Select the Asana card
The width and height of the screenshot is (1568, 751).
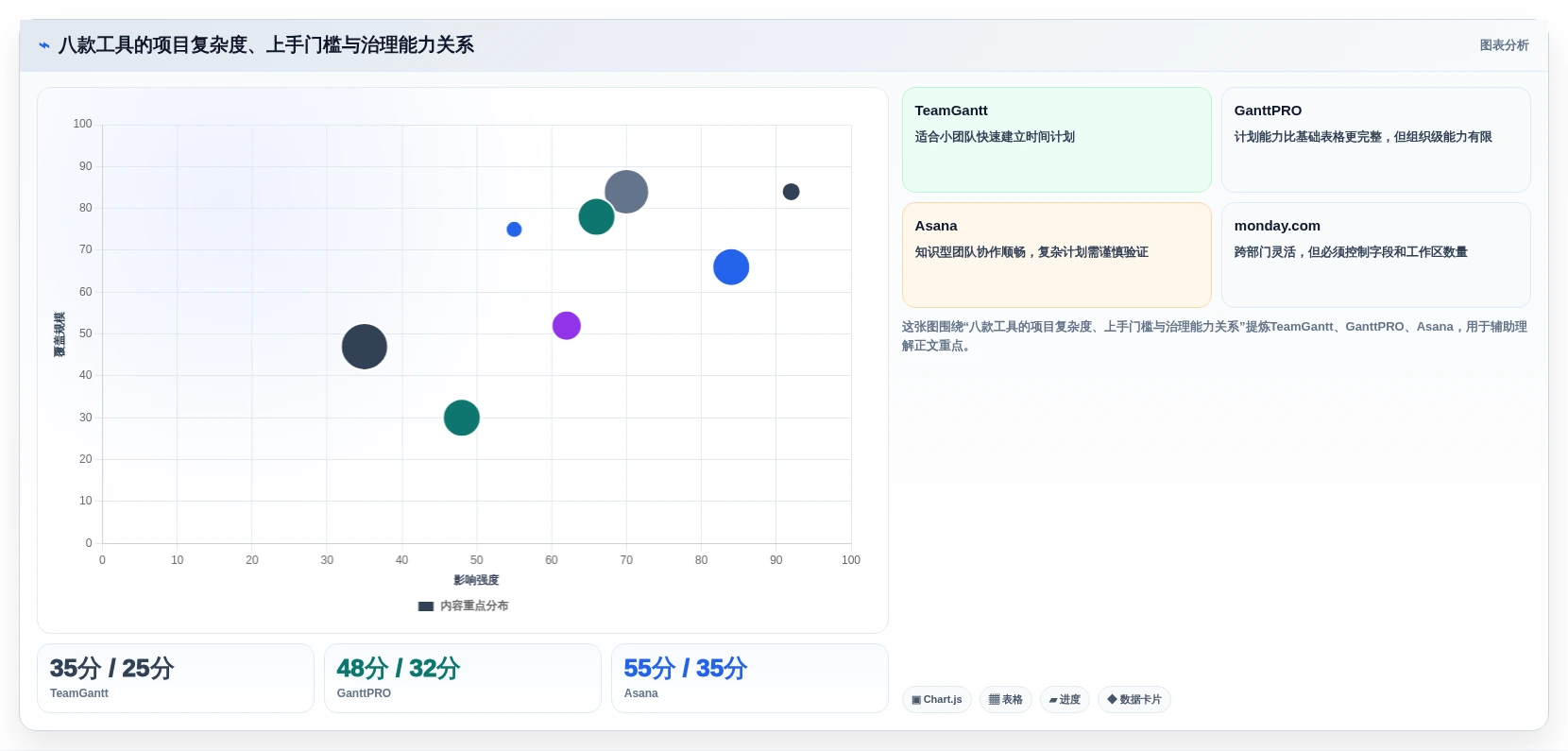point(1056,255)
